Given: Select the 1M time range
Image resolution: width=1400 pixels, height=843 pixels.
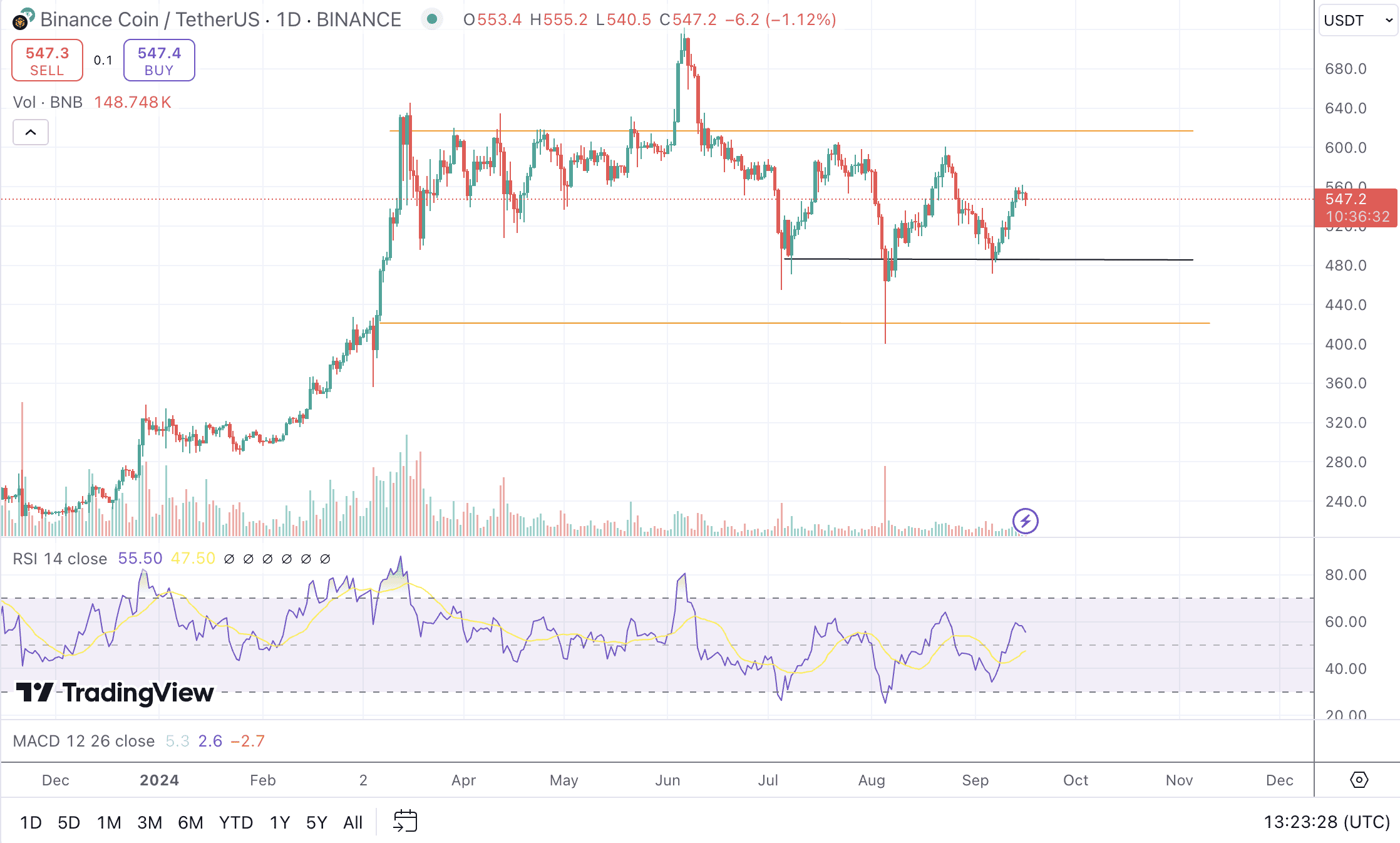Looking at the screenshot, I should [x=109, y=822].
